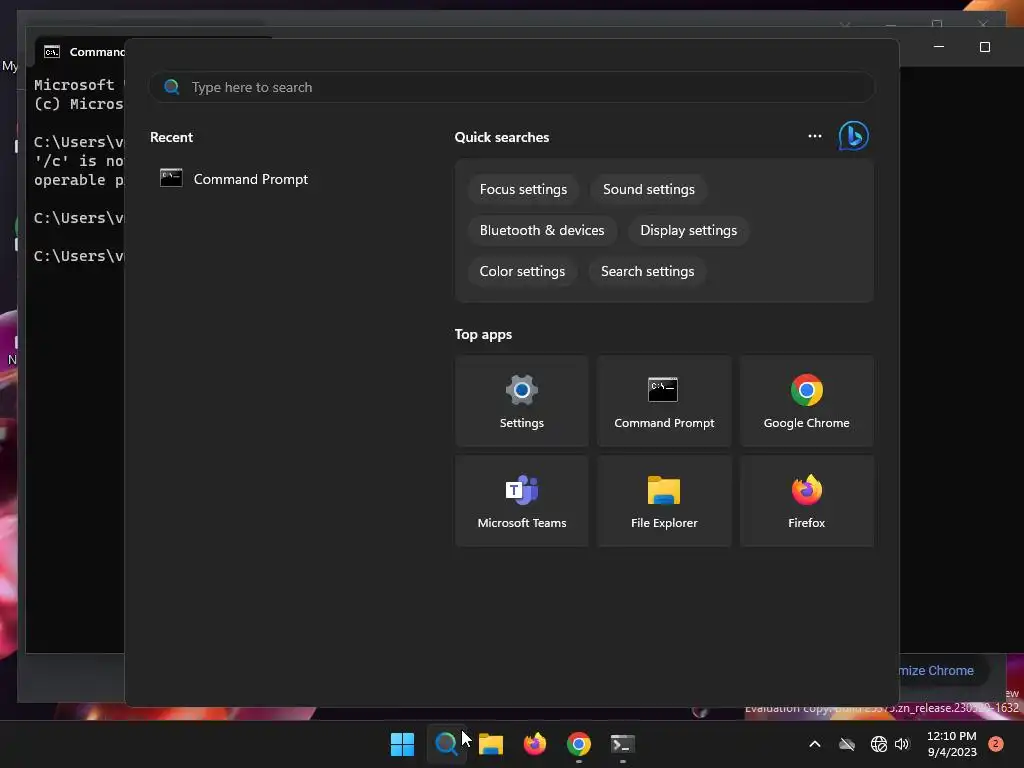Launch Command Prompt from Top apps
This screenshot has height=768, width=1024.
(664, 401)
